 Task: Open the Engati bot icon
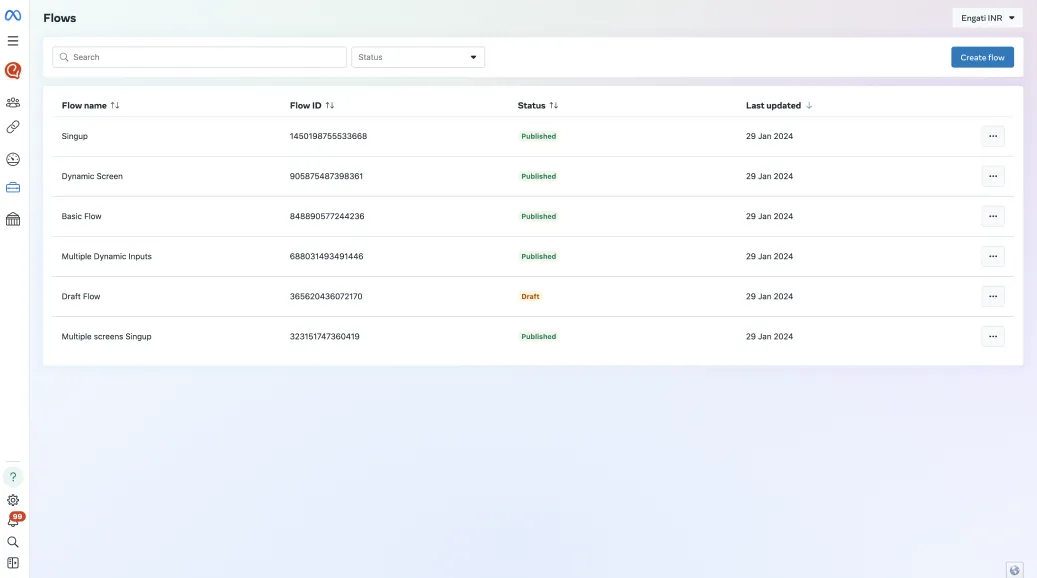tap(12, 71)
